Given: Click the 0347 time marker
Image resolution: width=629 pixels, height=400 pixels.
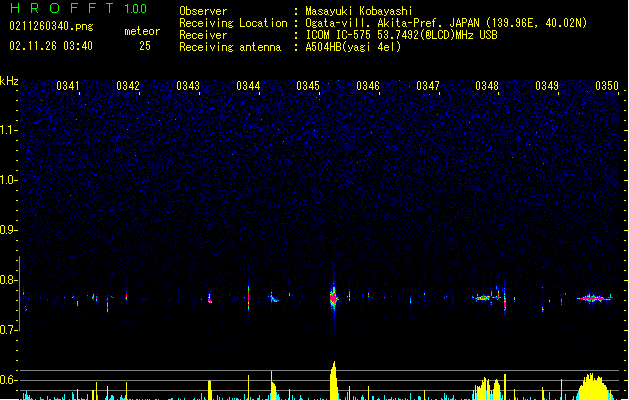Looking at the screenshot, I should (x=428, y=86).
